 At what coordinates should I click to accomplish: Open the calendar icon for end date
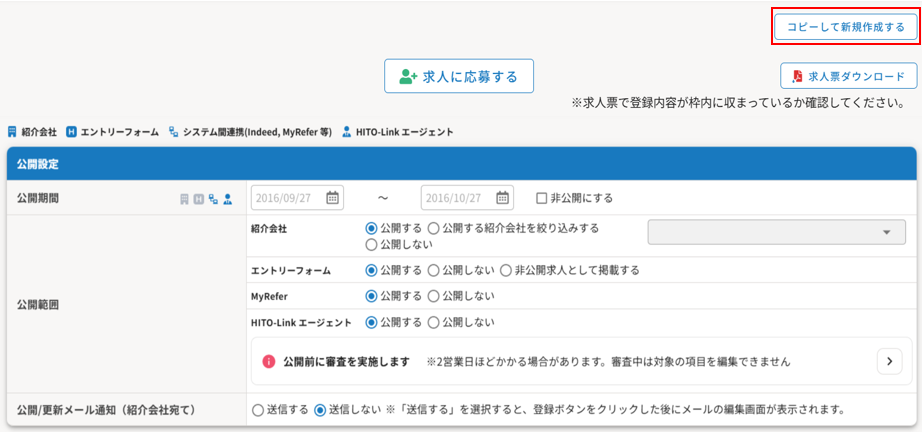(503, 198)
